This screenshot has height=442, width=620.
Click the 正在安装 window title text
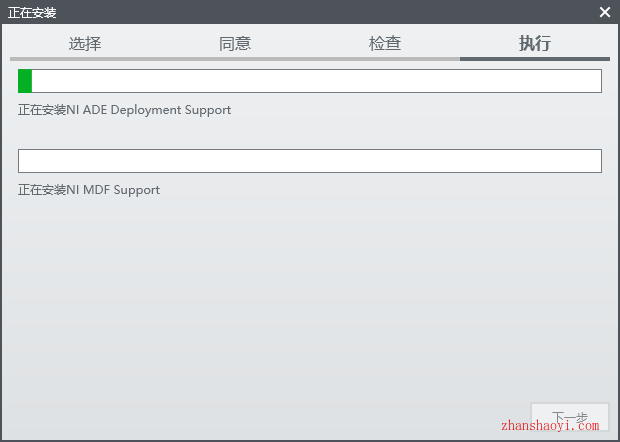(32, 13)
